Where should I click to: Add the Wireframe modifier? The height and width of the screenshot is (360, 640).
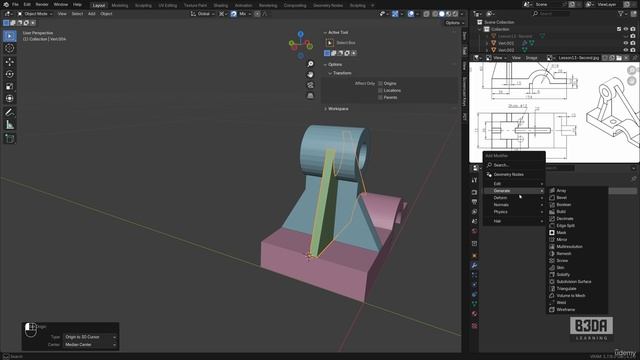tap(577, 310)
